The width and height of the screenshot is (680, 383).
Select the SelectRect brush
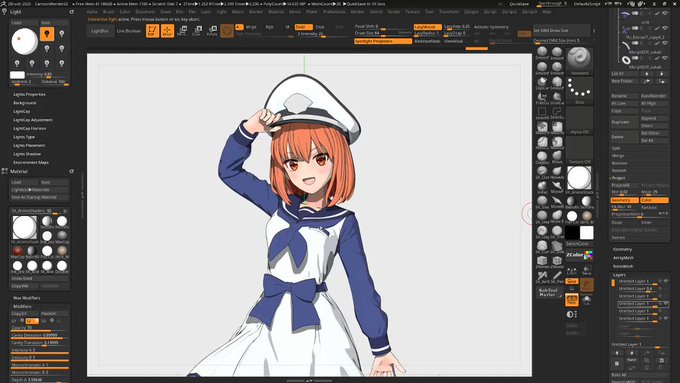542,113
